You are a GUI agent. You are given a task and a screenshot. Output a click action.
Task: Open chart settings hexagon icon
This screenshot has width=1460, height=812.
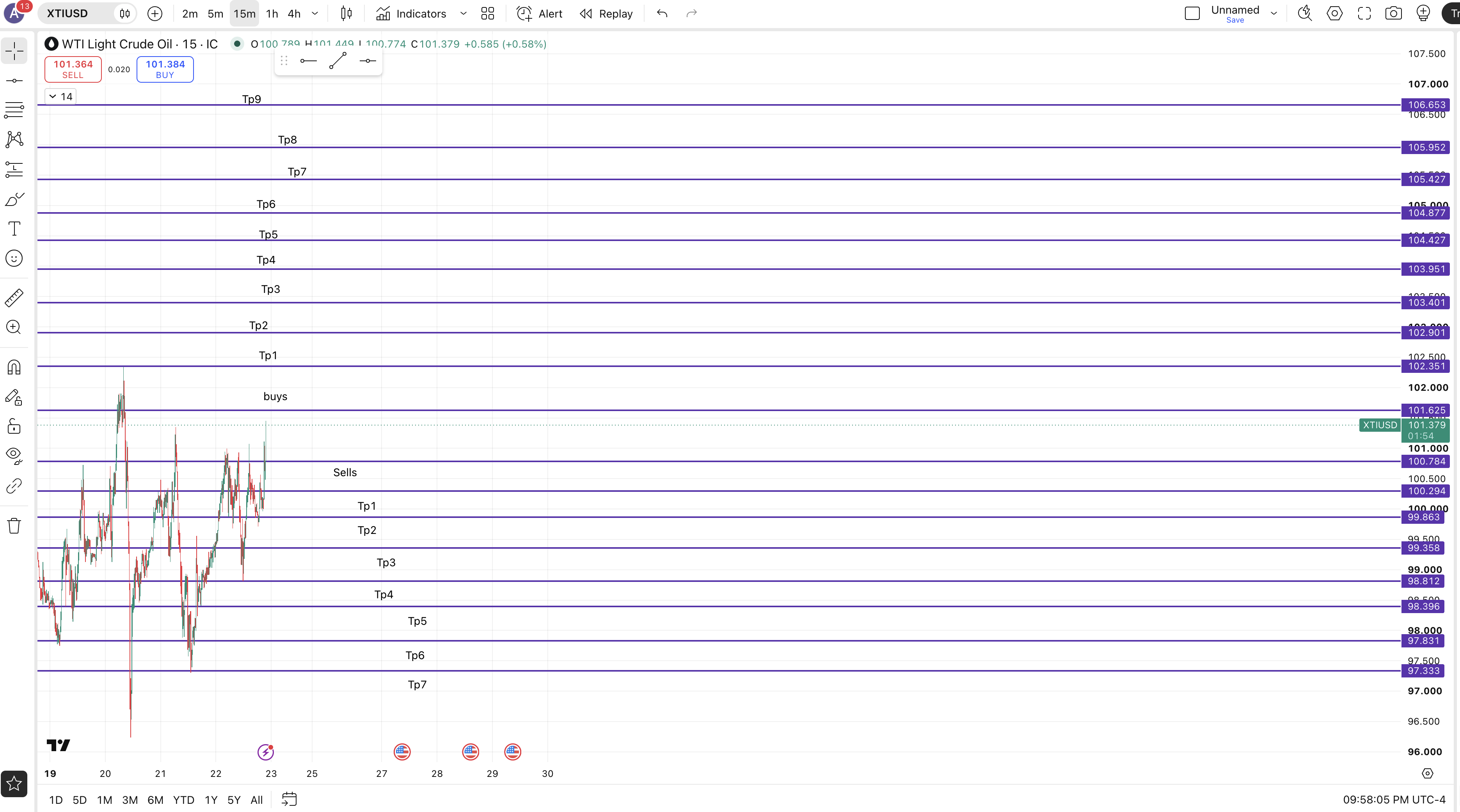pyautogui.click(x=1335, y=14)
